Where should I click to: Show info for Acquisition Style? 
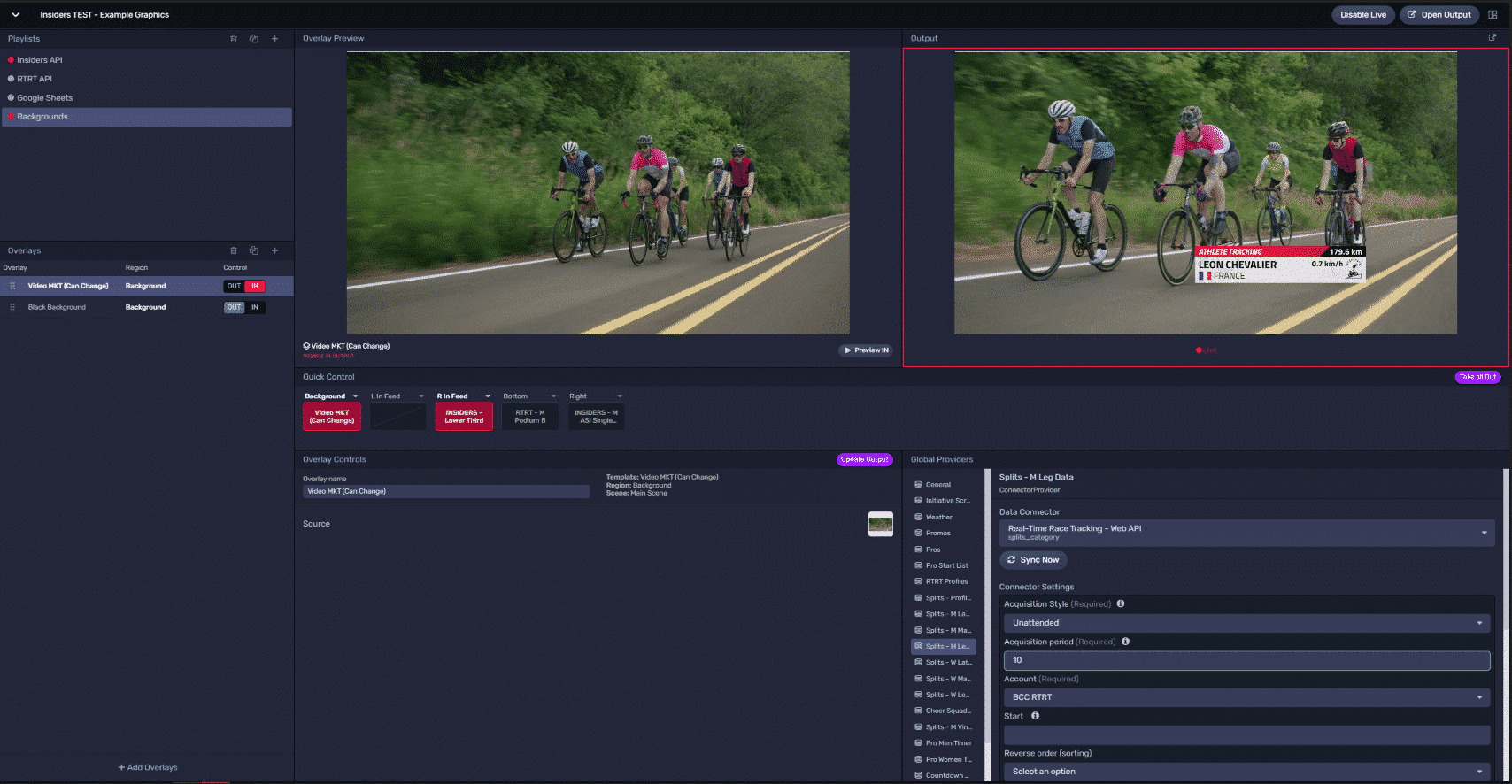1121,603
